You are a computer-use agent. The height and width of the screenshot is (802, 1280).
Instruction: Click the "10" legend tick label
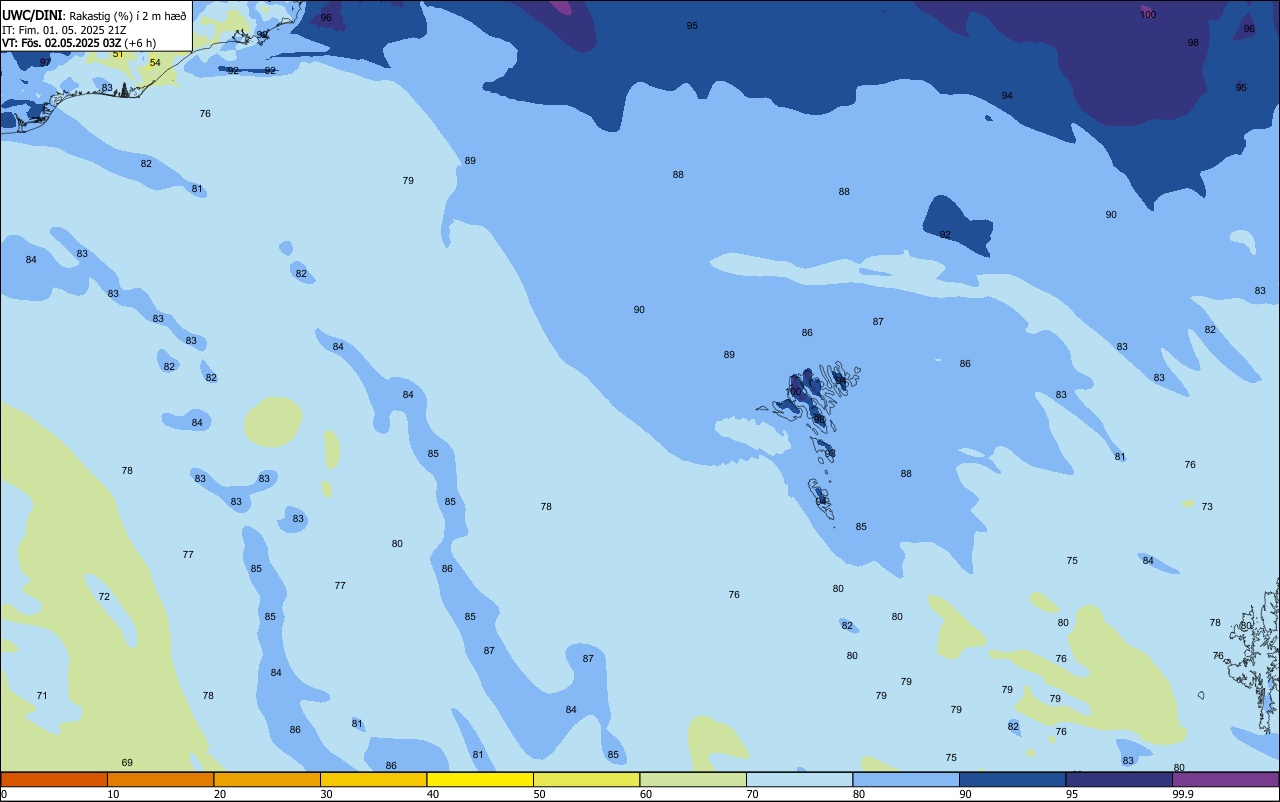coord(113,794)
